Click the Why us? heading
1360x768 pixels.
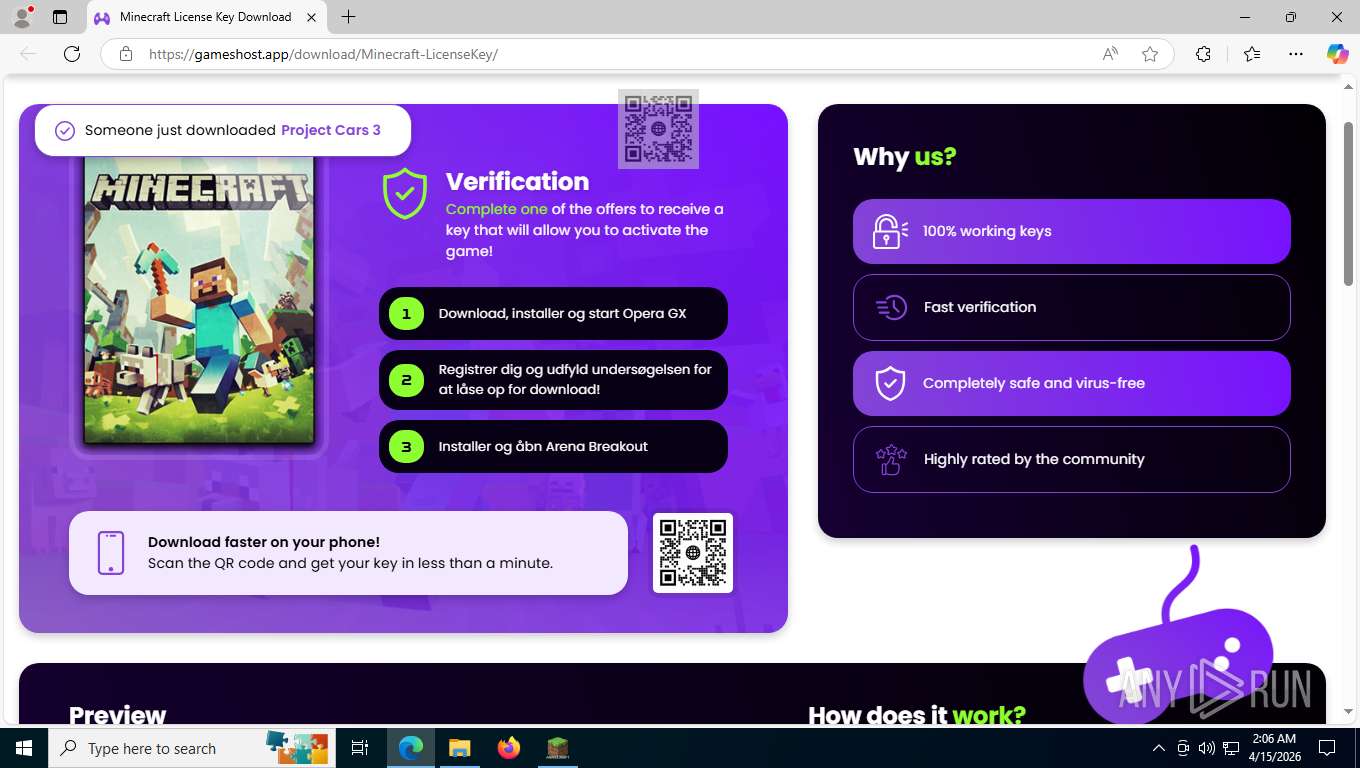(905, 157)
